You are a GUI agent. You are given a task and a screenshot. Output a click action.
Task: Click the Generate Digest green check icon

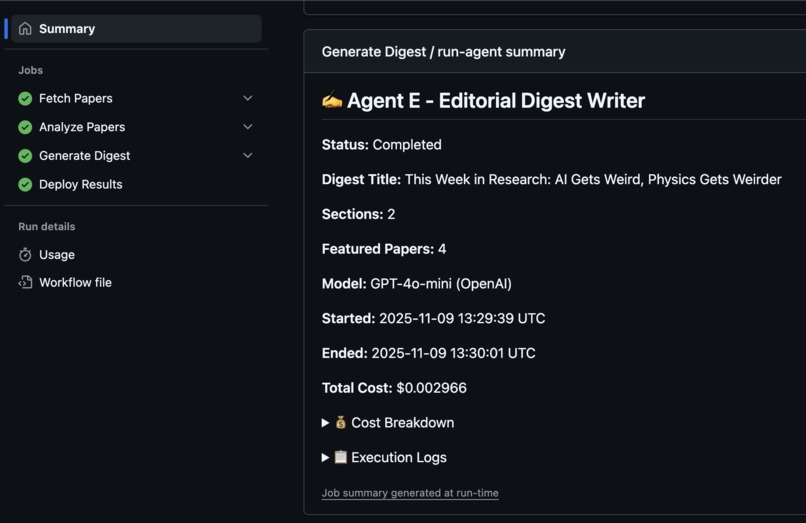[x=25, y=156]
